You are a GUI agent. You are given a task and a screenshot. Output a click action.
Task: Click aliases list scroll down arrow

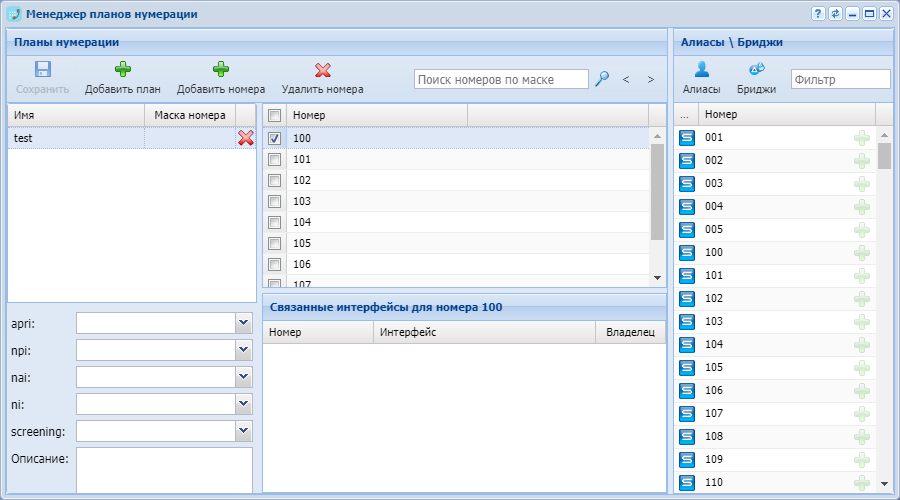[885, 484]
